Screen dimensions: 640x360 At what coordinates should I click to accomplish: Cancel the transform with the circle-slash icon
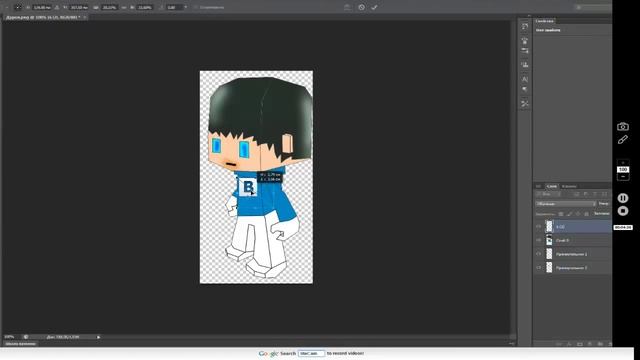362,7
